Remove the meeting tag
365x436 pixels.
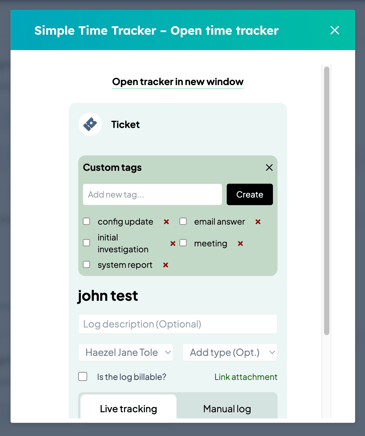(240, 244)
